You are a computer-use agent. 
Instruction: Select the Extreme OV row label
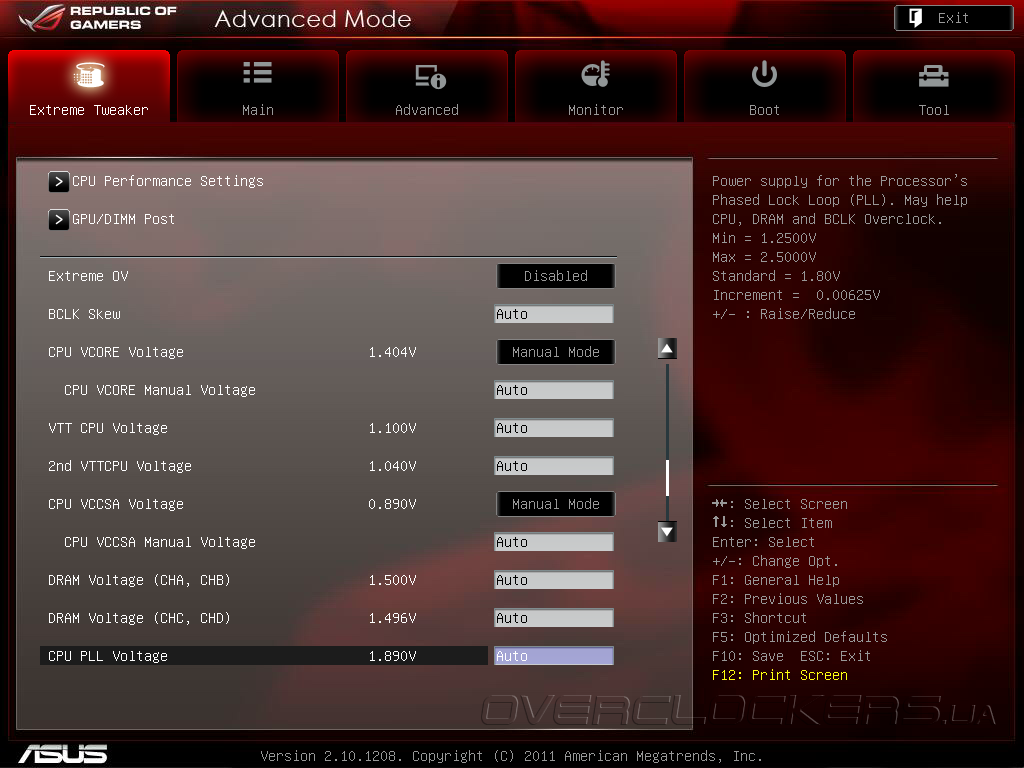[x=88, y=276]
